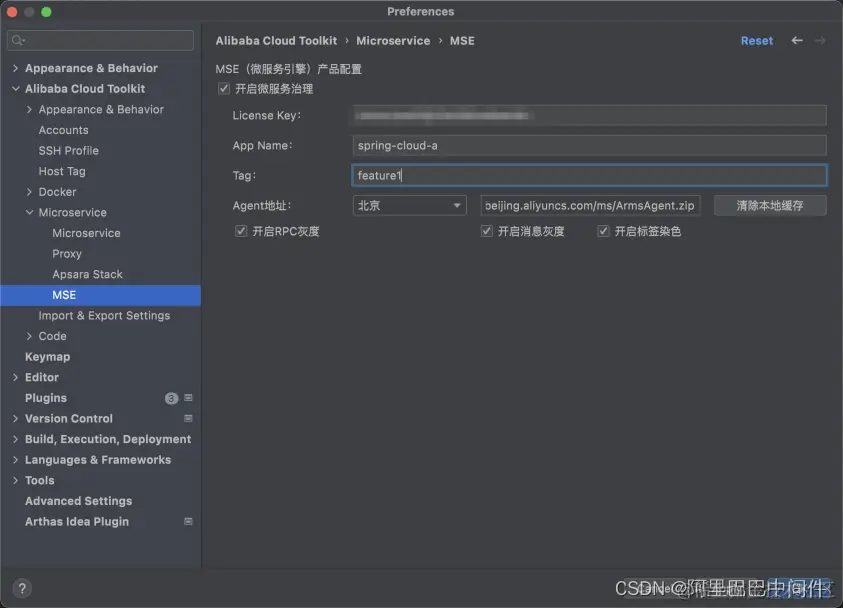843x608 pixels.
Task: Select Host Tag in the settings tree
Action: [x=62, y=171]
